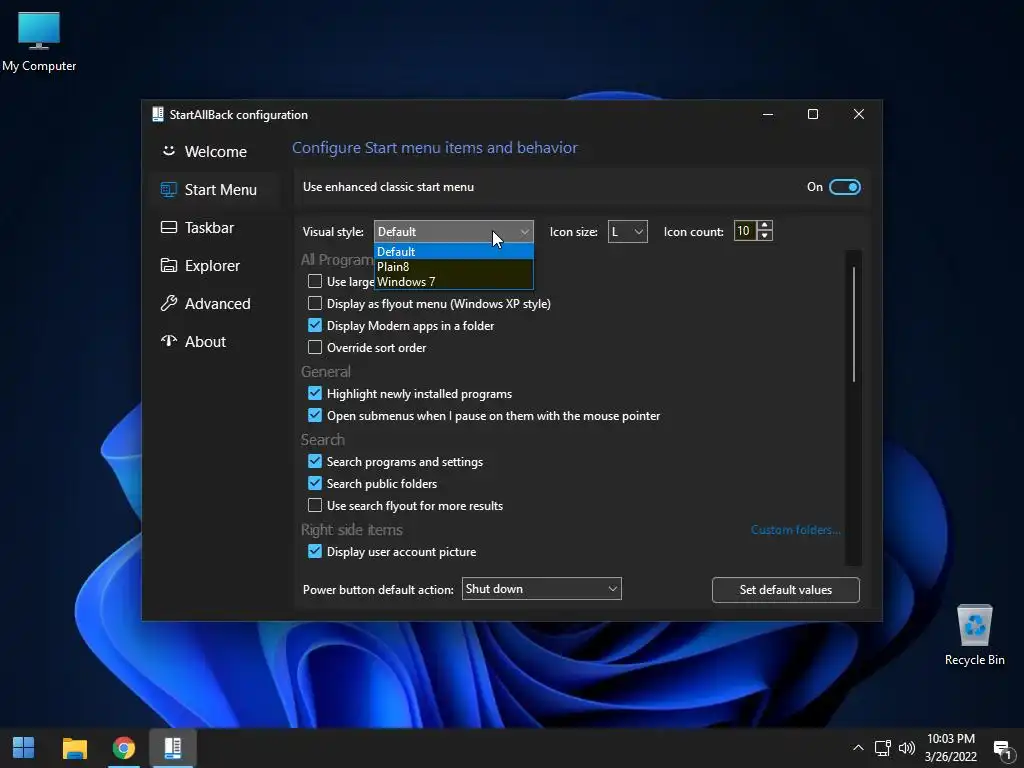Click the Set default values button
The image size is (1024, 768).
pyautogui.click(x=786, y=590)
